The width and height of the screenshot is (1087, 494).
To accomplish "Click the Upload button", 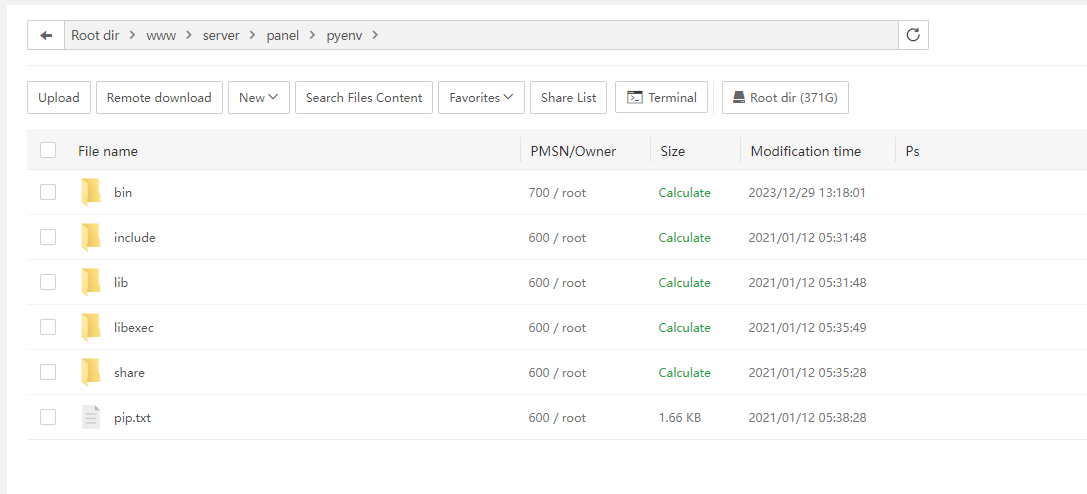I will 59,97.
